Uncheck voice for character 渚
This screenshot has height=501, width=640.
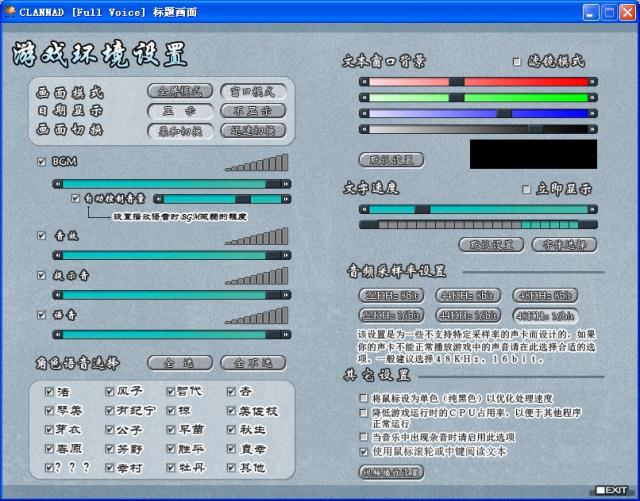click(49, 392)
